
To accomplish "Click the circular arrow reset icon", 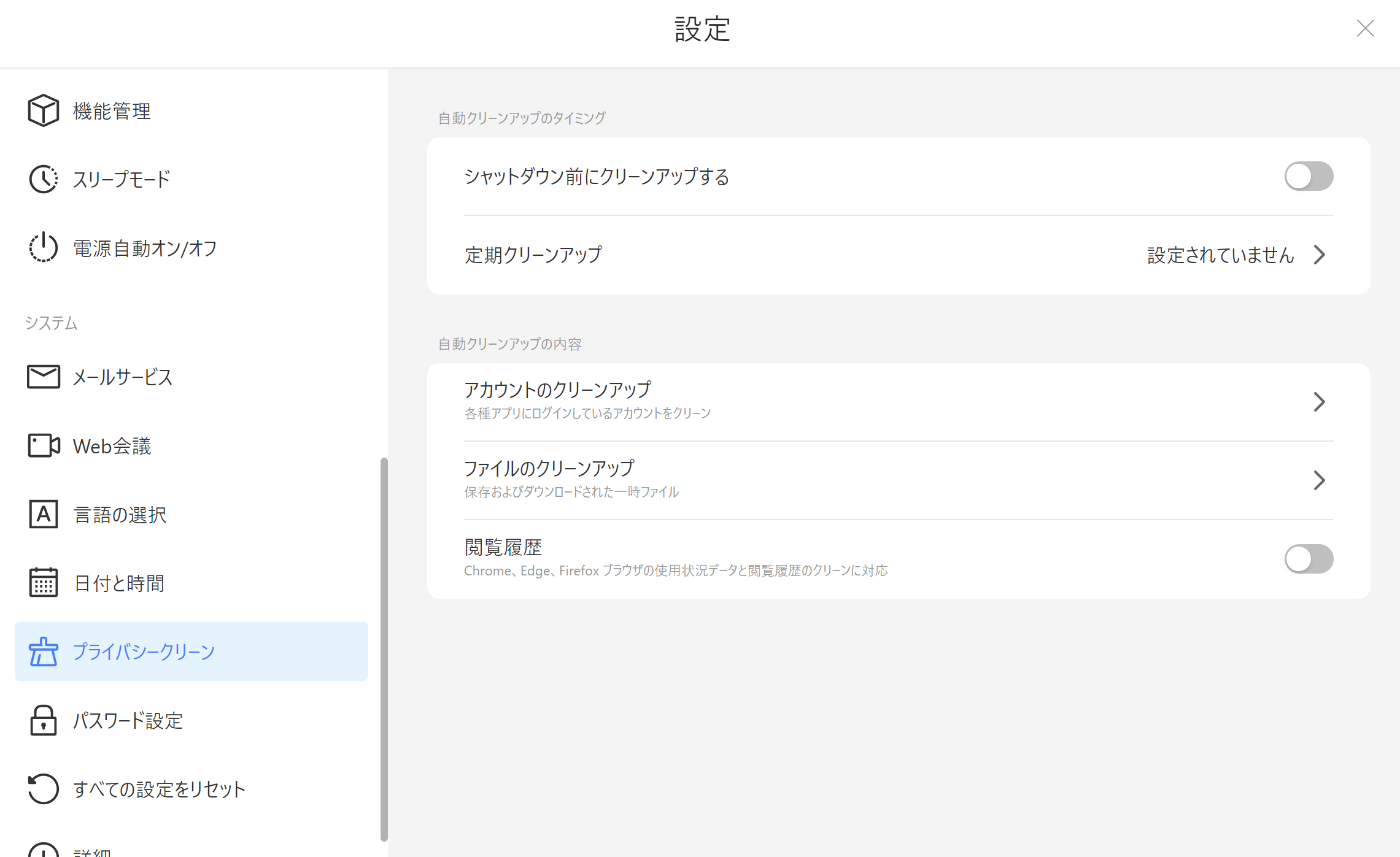I will [x=43, y=789].
